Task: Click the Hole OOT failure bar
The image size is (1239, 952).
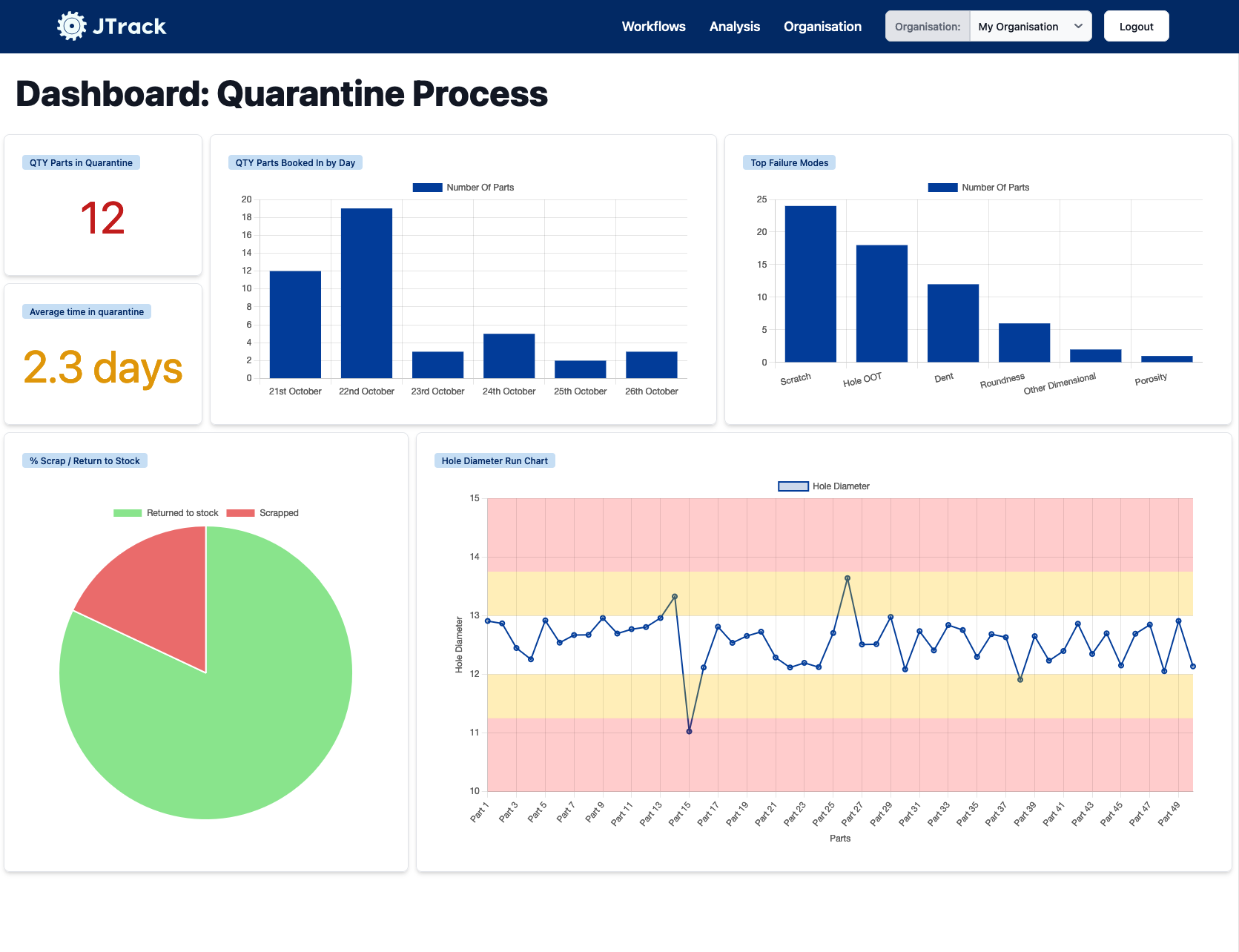Action: pyautogui.click(x=882, y=303)
